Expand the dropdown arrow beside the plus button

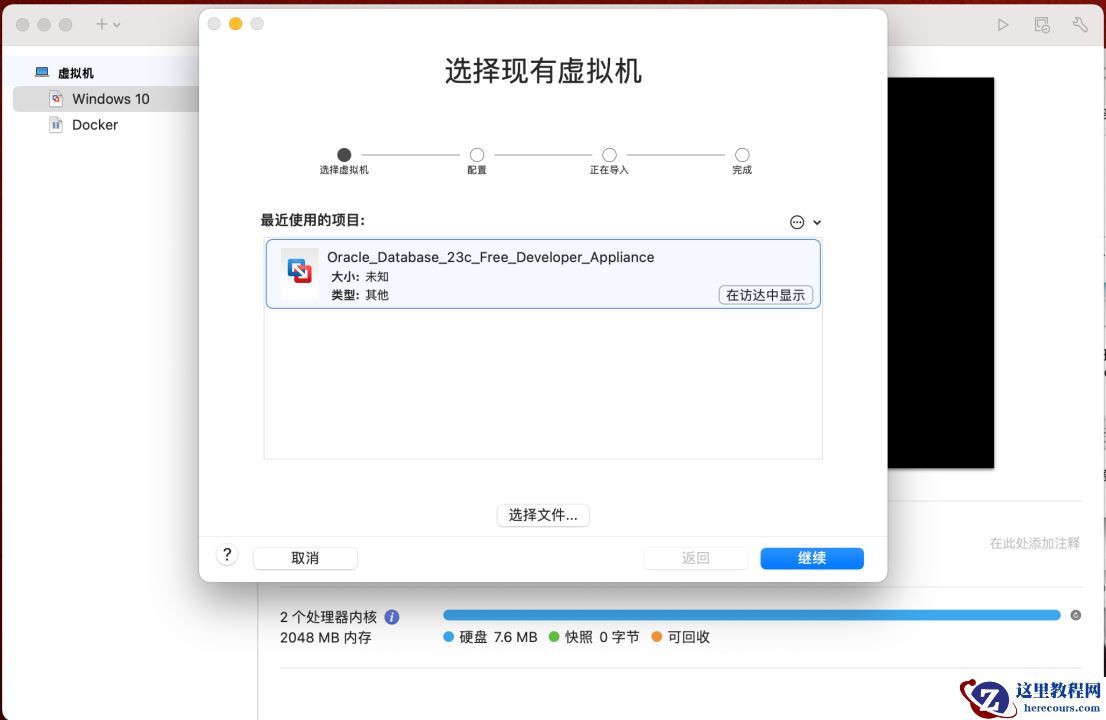(116, 25)
